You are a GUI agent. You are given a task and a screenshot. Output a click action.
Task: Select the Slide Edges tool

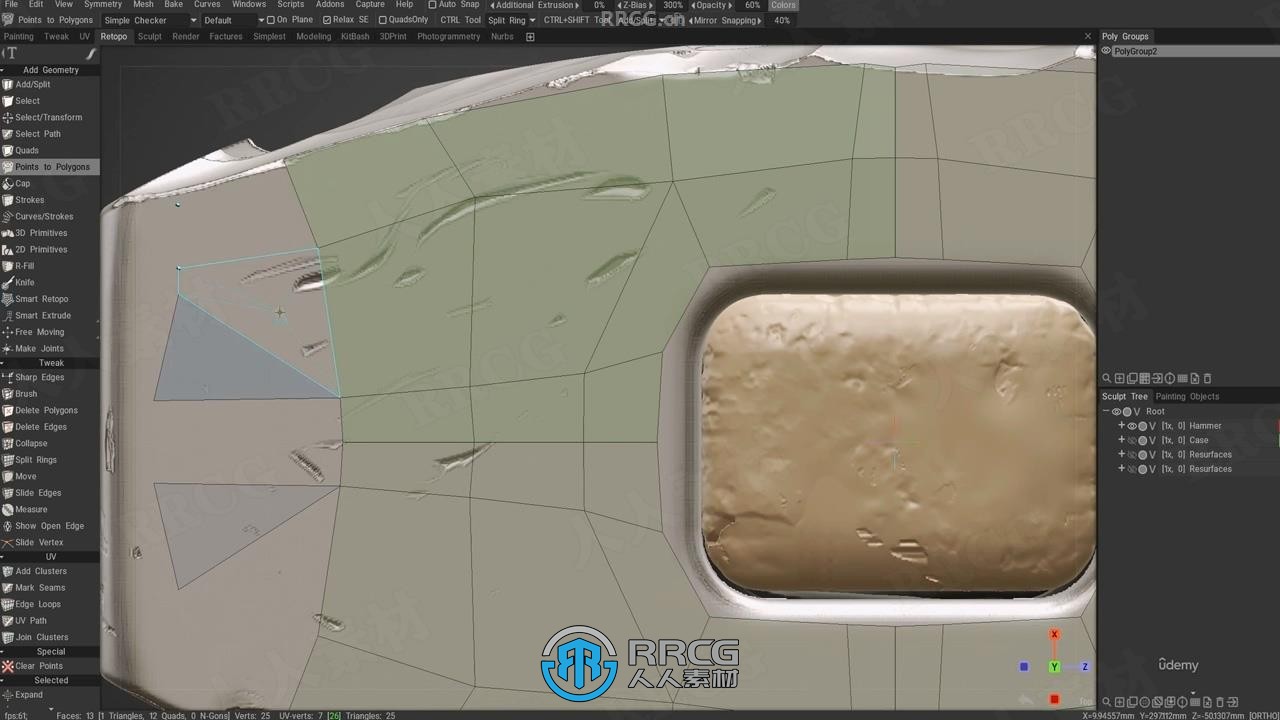pyautogui.click(x=50, y=493)
